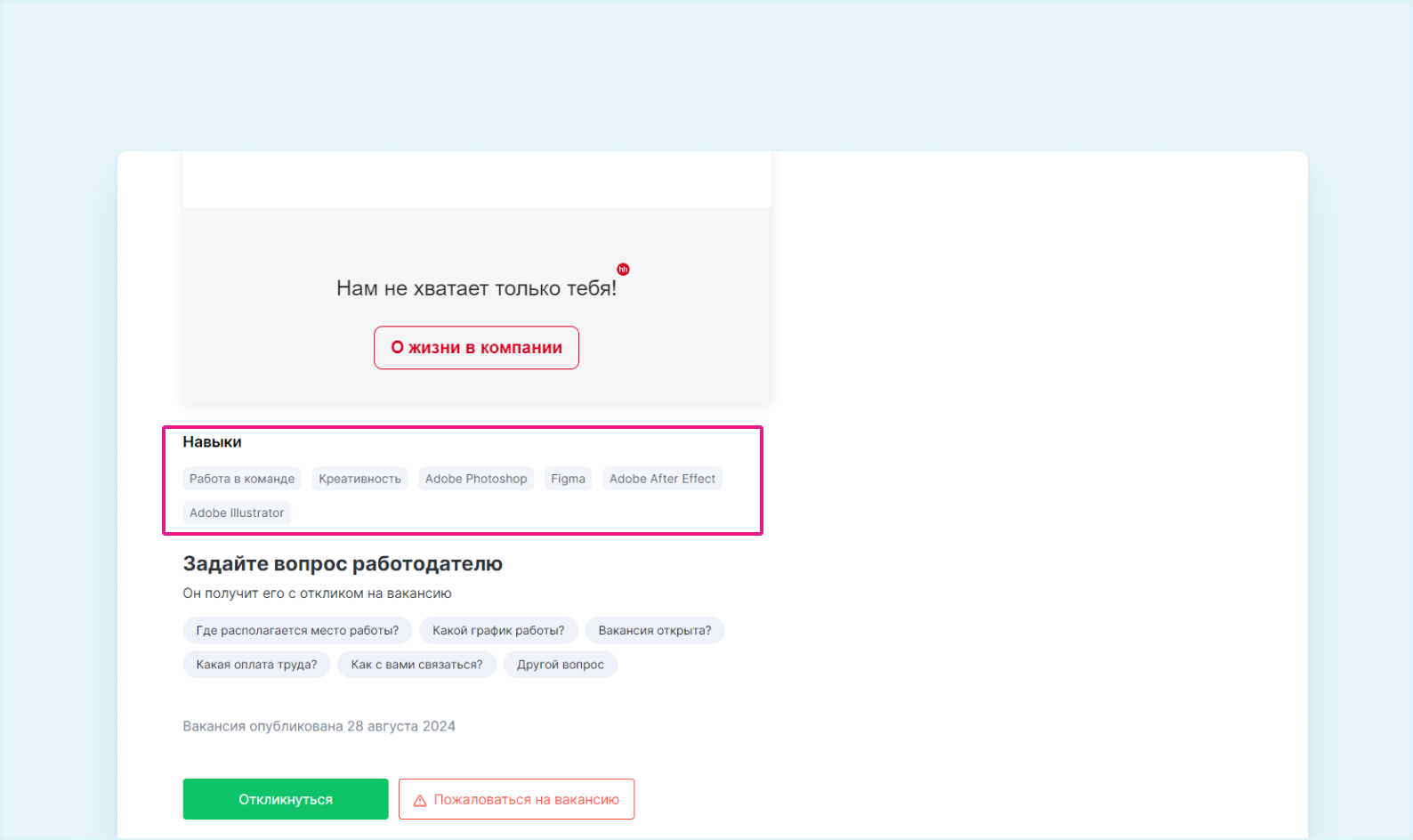
Task: Click the warning triangle icon on complaint button
Action: coord(420,800)
